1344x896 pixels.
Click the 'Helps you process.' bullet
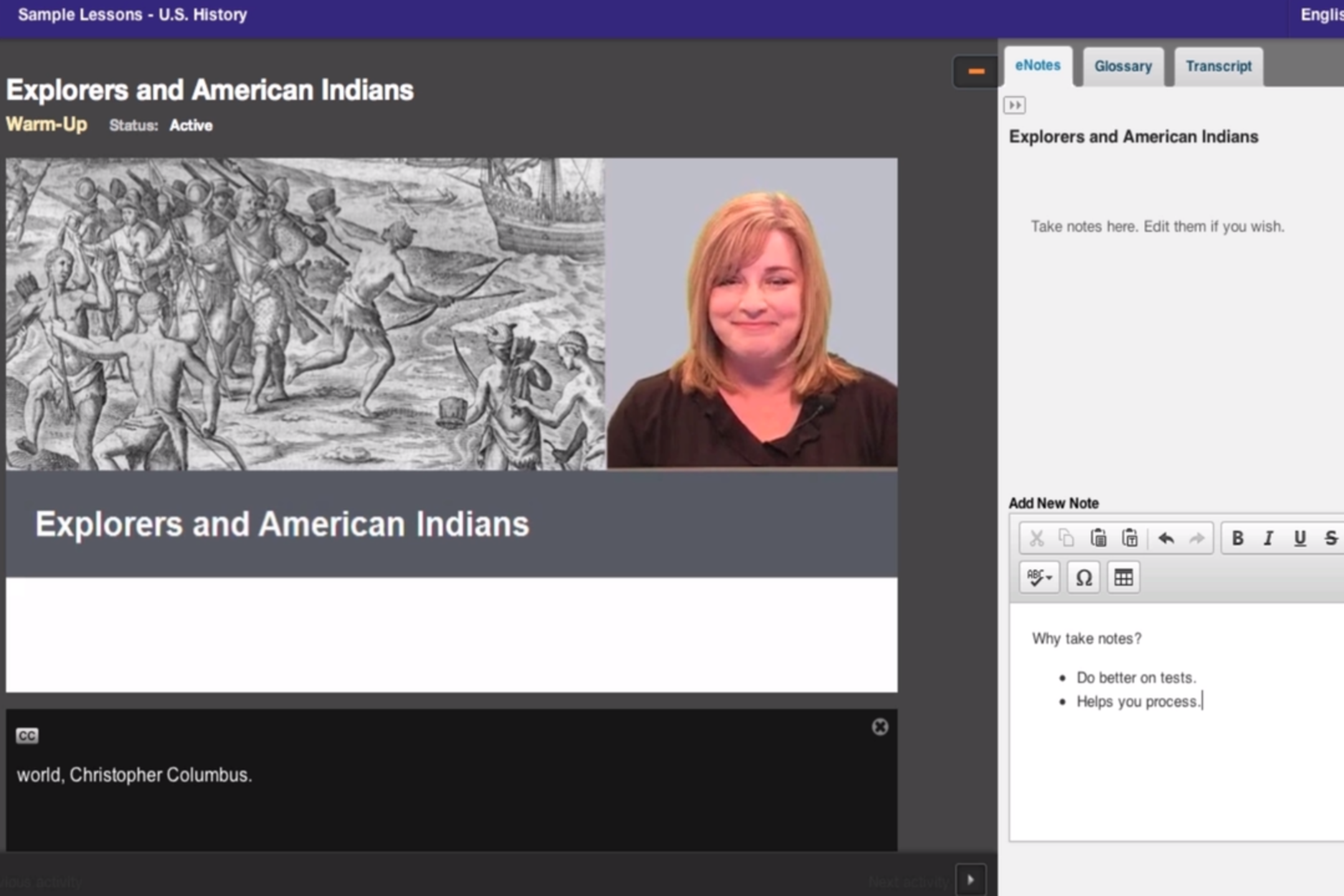tap(1138, 702)
